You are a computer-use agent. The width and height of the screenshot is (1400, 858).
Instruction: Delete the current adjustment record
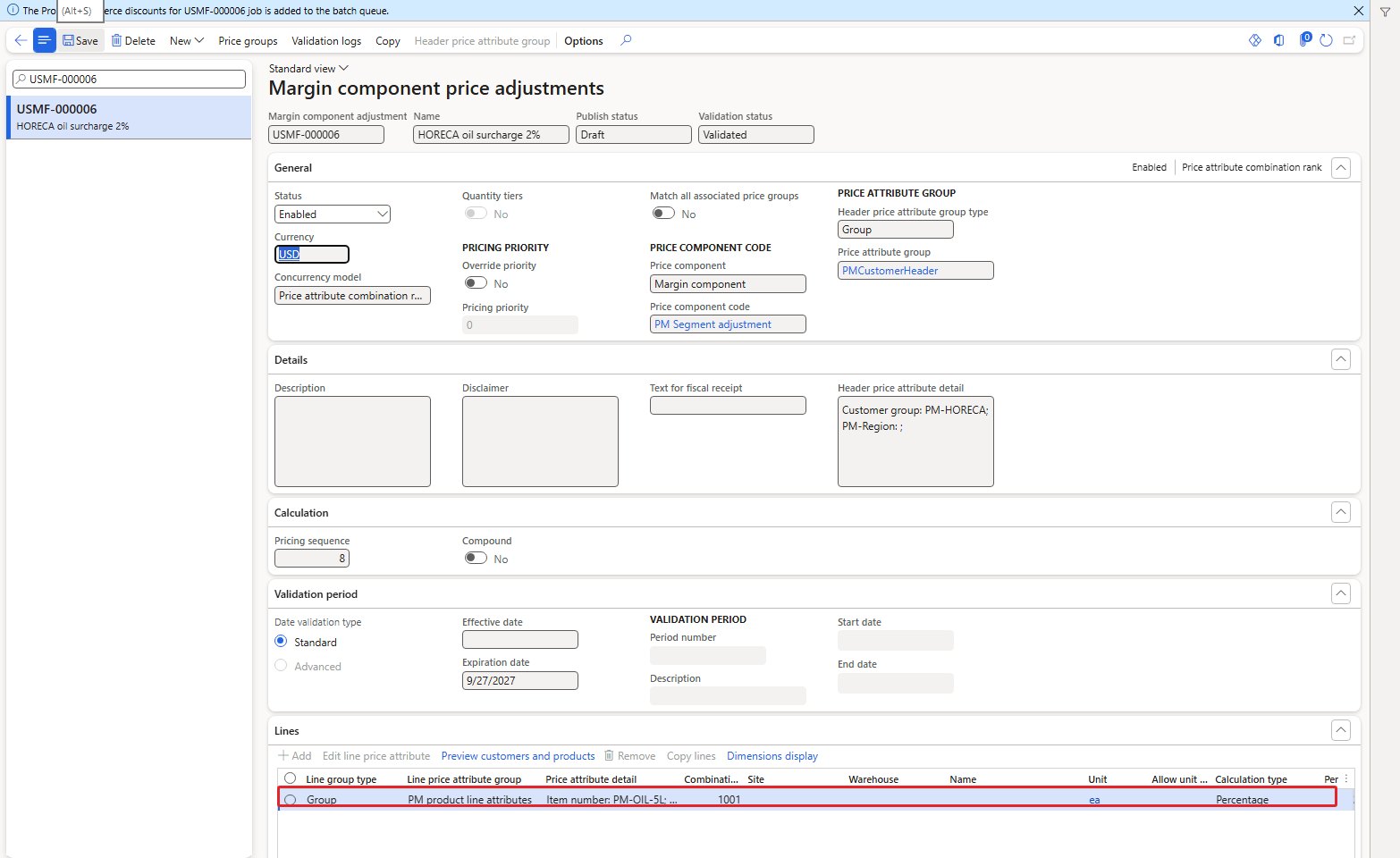tap(133, 41)
